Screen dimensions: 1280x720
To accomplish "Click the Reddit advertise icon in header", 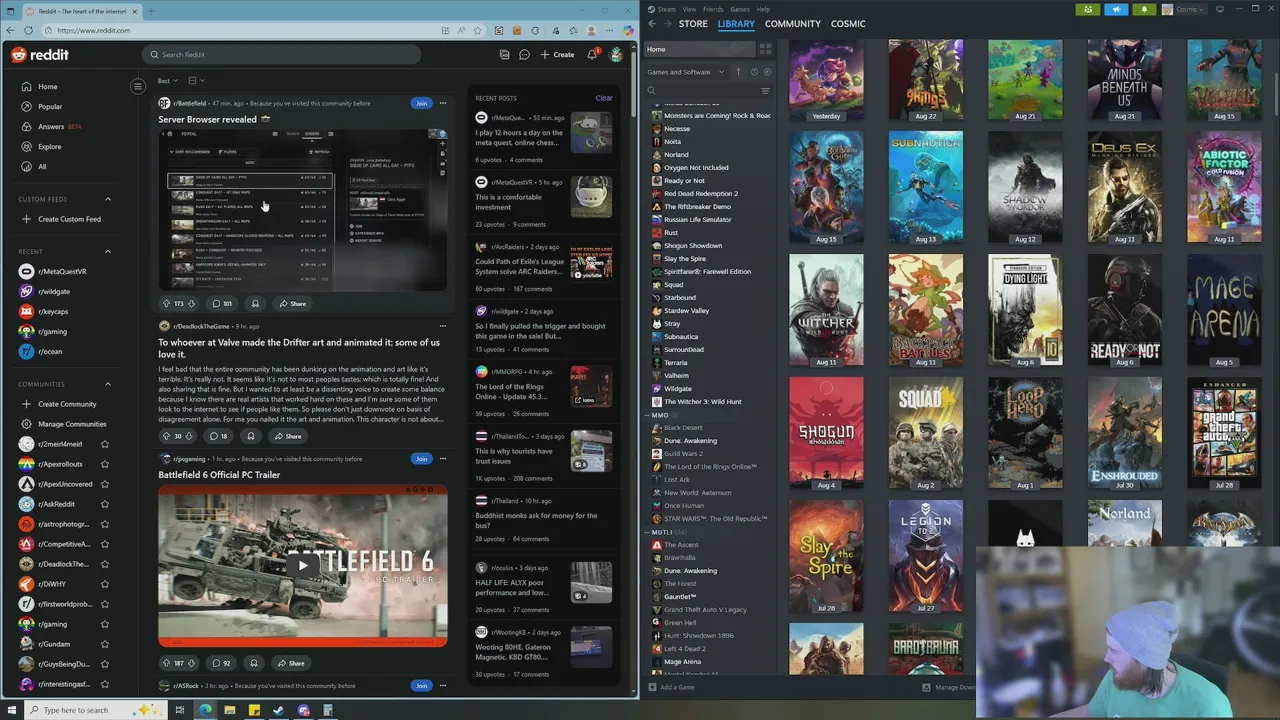I will click(x=504, y=55).
